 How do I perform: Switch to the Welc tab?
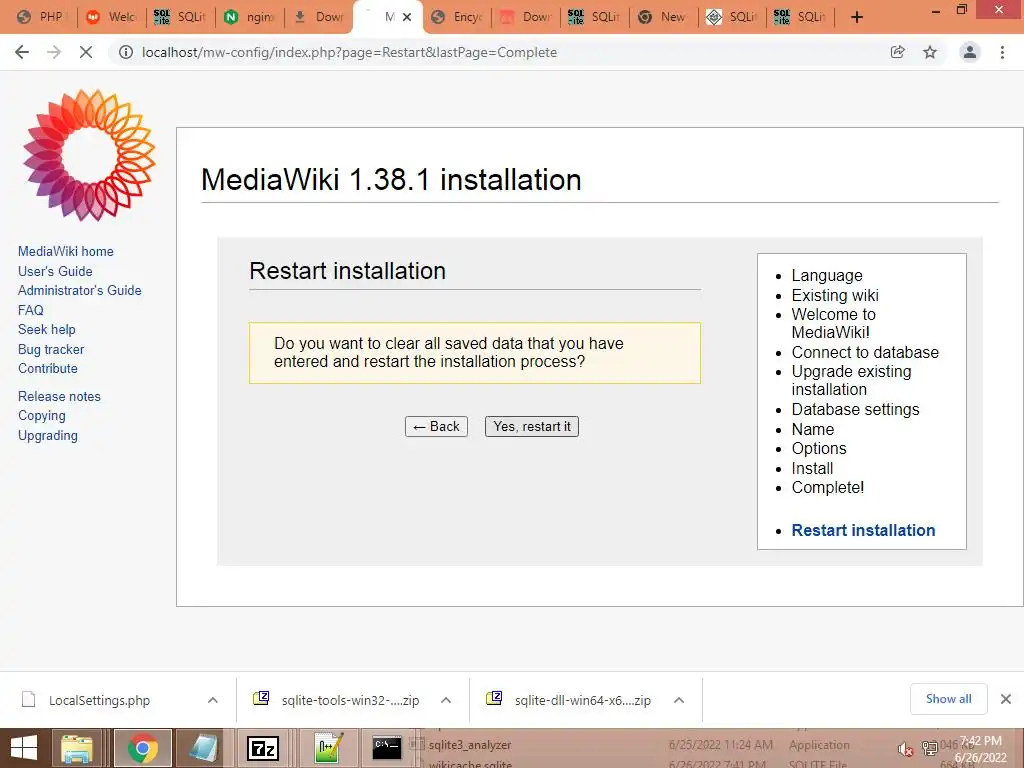pos(111,17)
